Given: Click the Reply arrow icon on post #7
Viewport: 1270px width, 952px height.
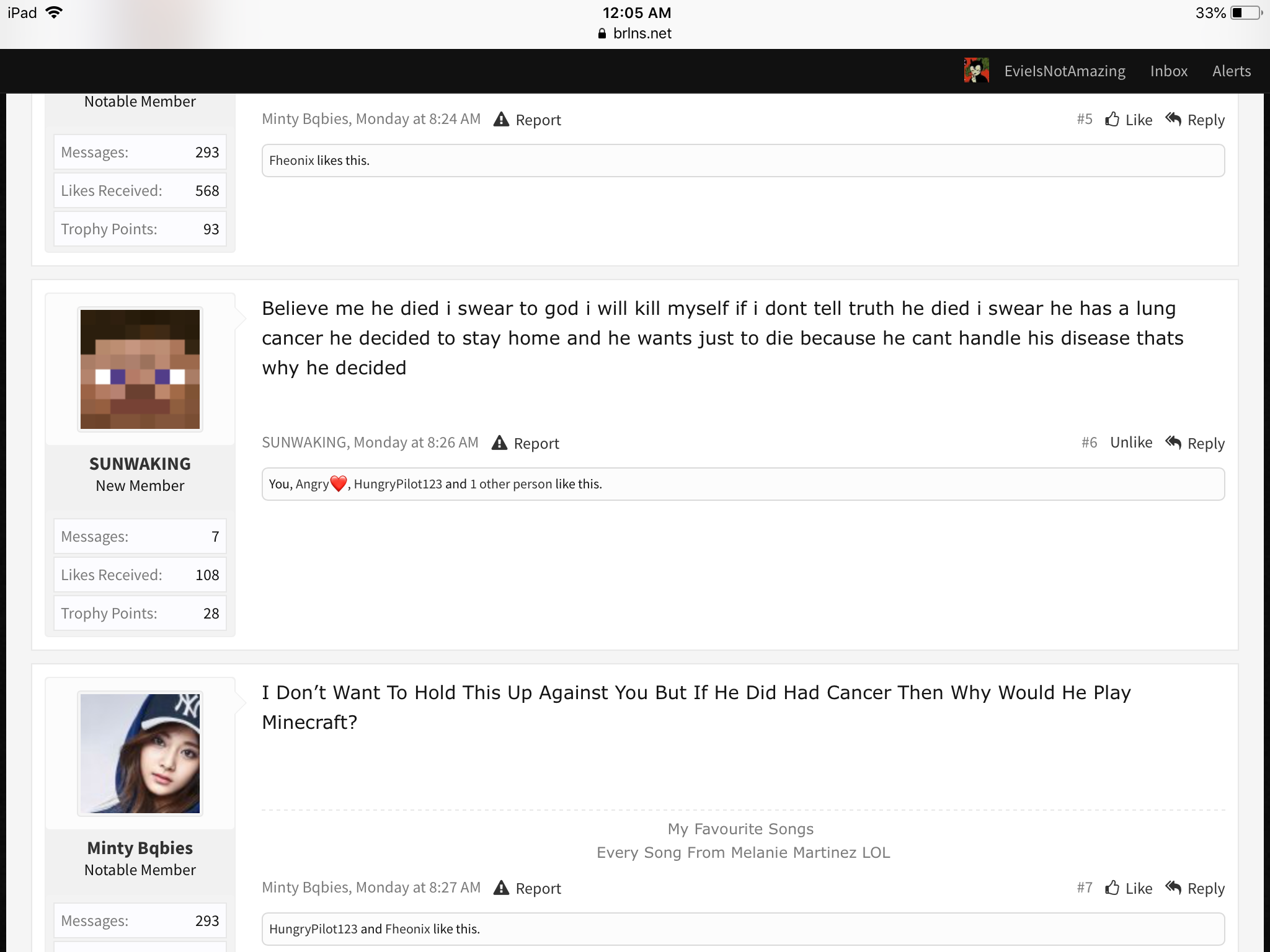Looking at the screenshot, I should click(x=1173, y=887).
